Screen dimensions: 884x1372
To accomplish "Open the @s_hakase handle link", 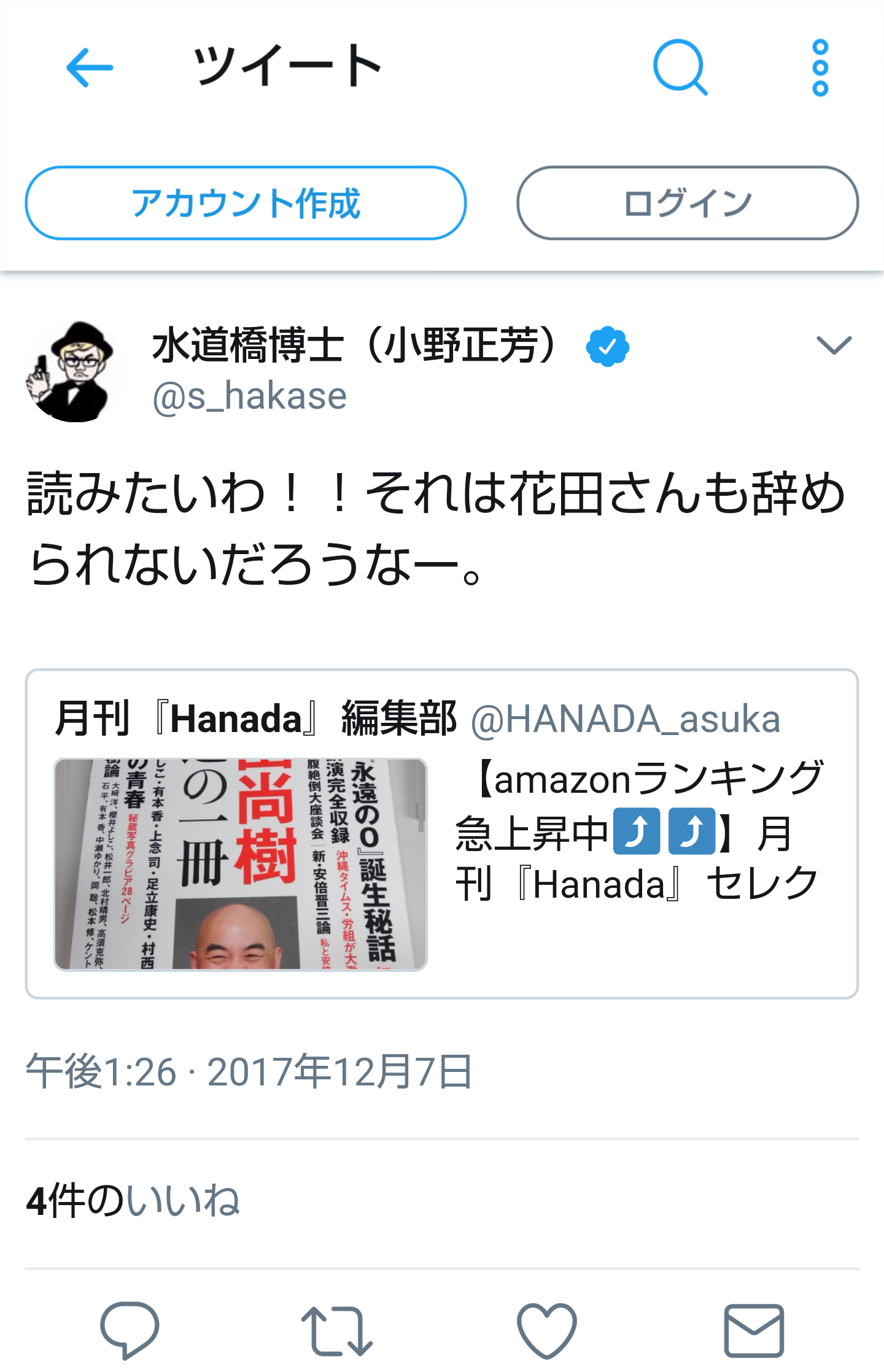I will [x=249, y=396].
